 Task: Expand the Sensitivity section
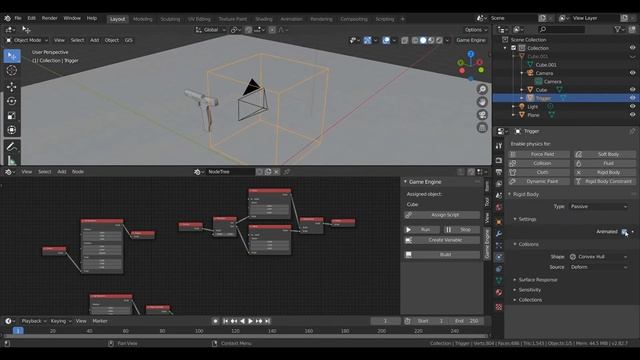(529, 290)
